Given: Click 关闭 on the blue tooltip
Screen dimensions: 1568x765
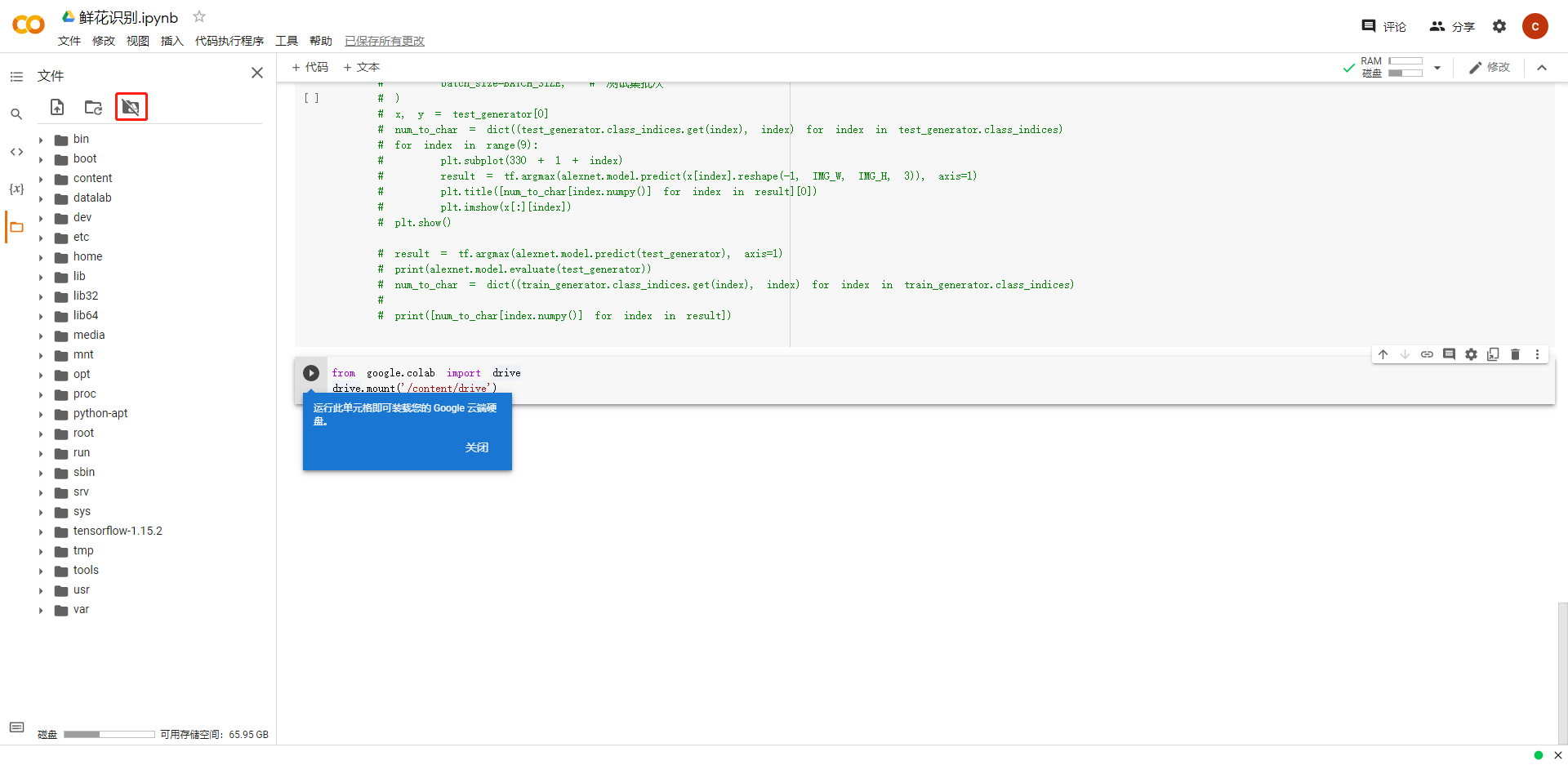Looking at the screenshot, I should pyautogui.click(x=477, y=447).
